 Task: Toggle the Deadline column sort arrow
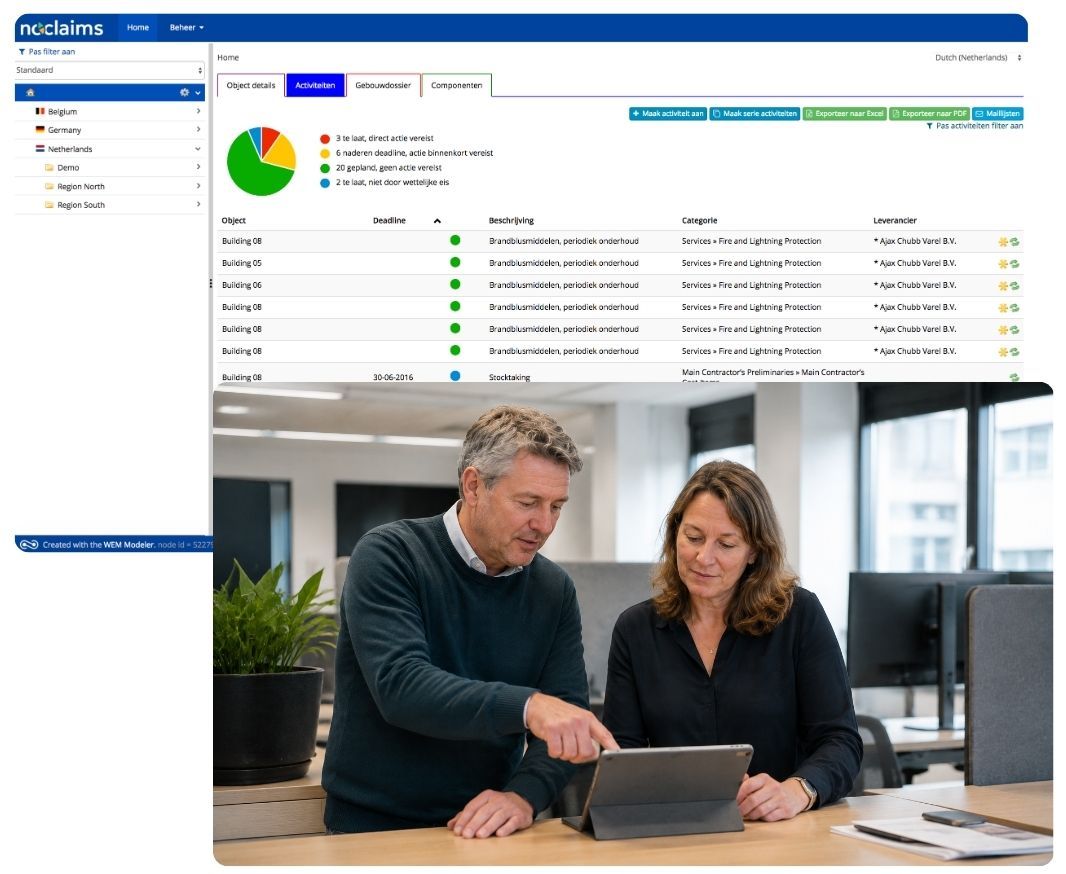pyautogui.click(x=437, y=221)
